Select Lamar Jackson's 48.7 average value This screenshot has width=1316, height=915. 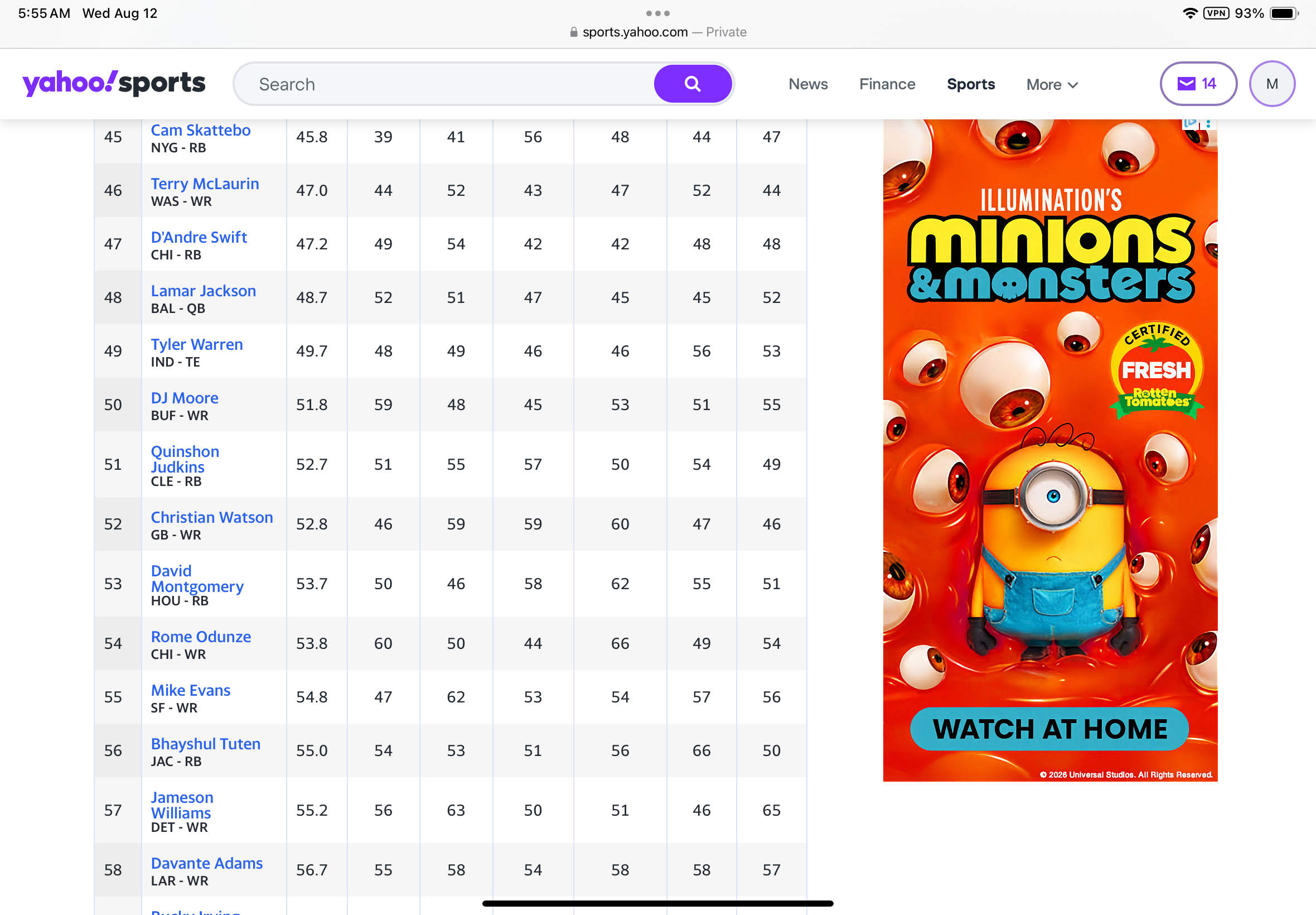coord(312,297)
